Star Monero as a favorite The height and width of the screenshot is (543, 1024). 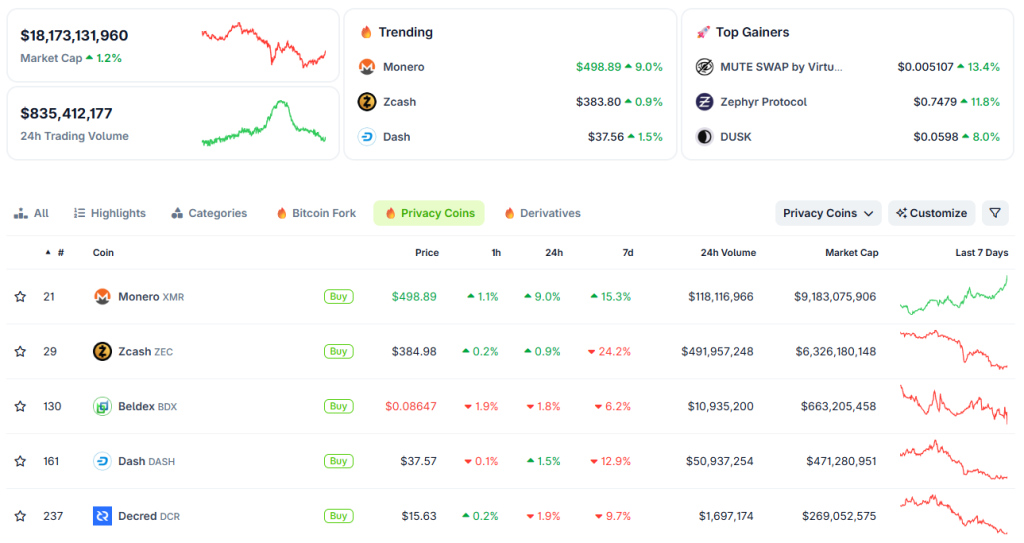pyautogui.click(x=20, y=297)
